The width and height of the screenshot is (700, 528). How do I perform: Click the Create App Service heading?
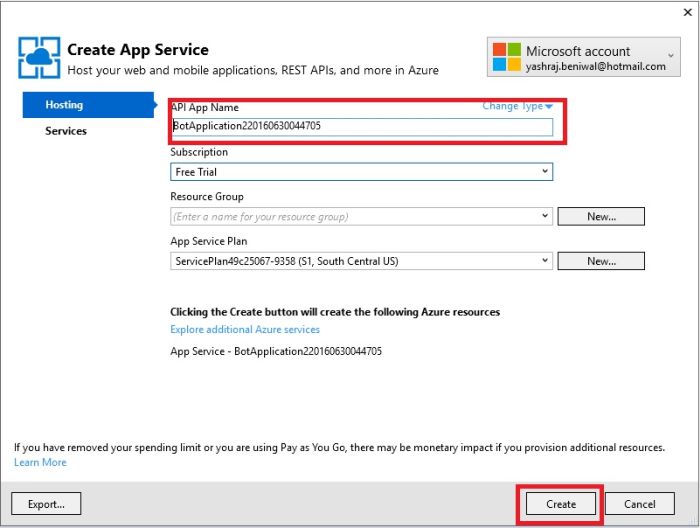point(138,50)
